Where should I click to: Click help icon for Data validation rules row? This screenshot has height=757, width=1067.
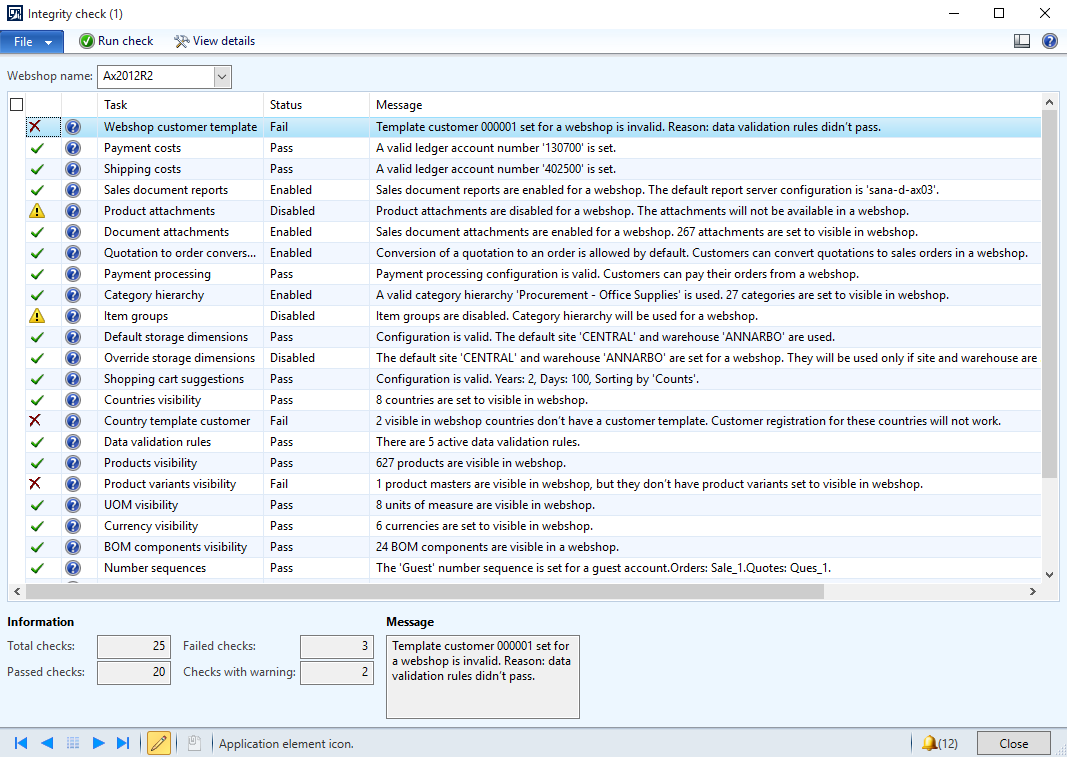coord(73,442)
